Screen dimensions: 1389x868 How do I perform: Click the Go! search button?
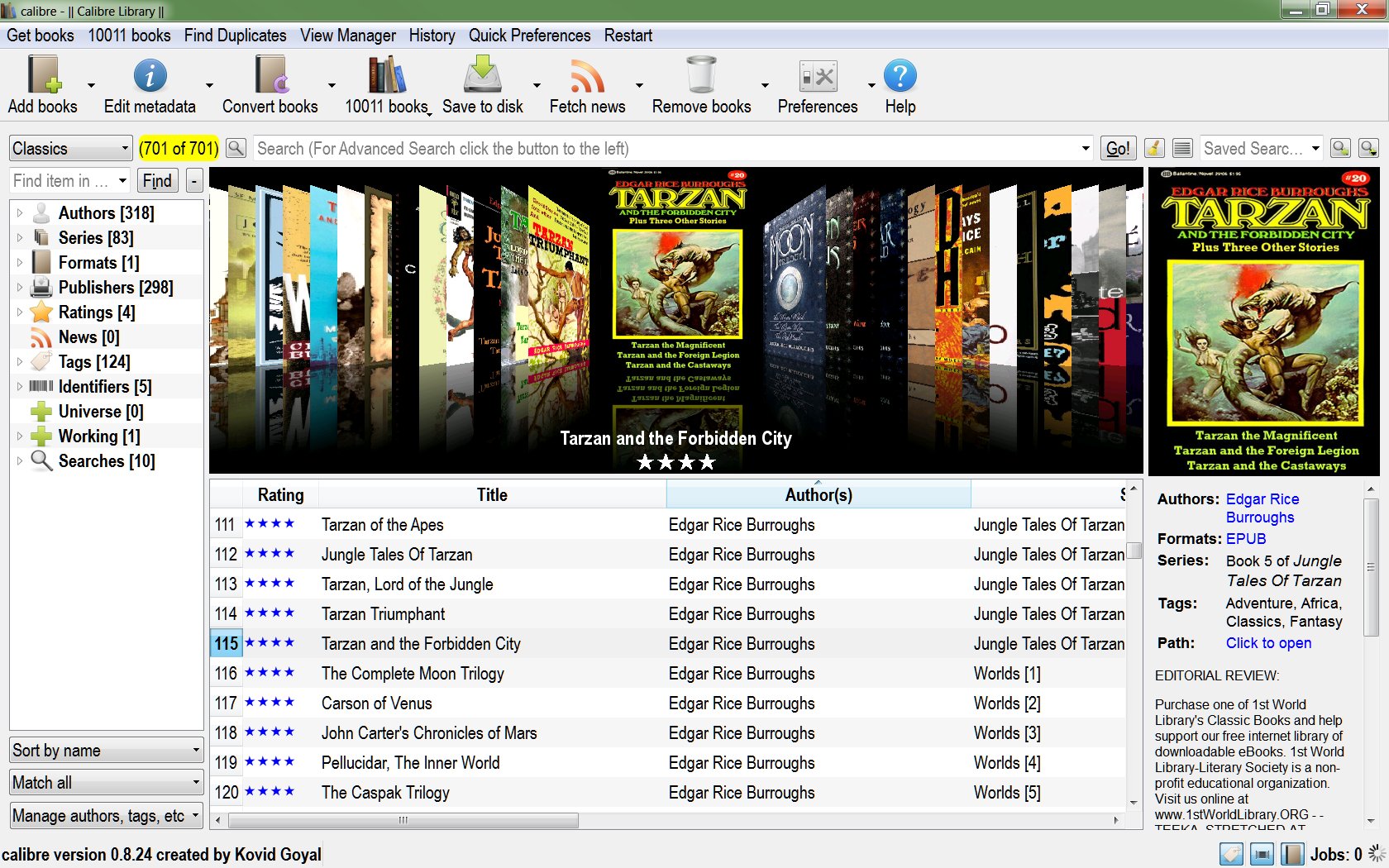pyautogui.click(x=1118, y=148)
